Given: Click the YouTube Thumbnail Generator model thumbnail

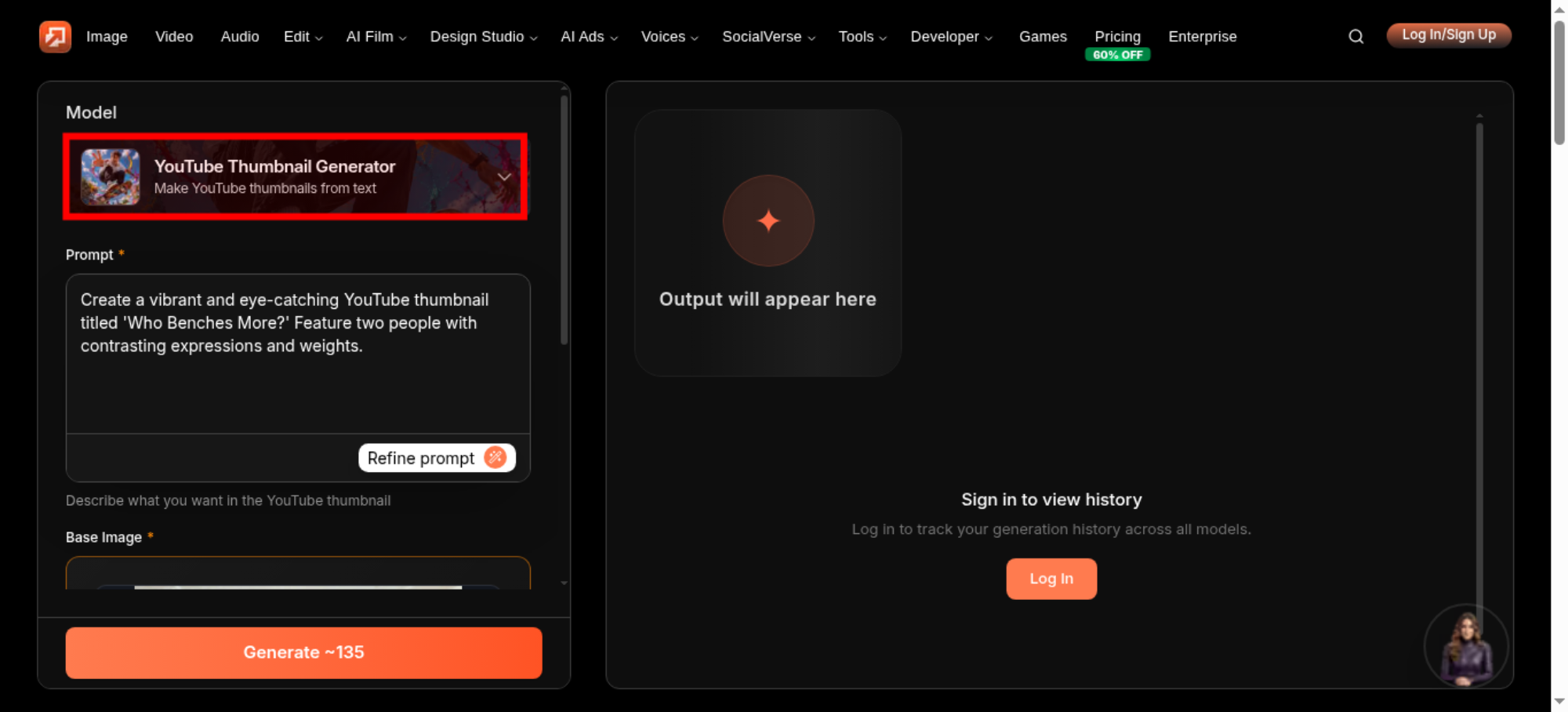Looking at the screenshot, I should [111, 177].
